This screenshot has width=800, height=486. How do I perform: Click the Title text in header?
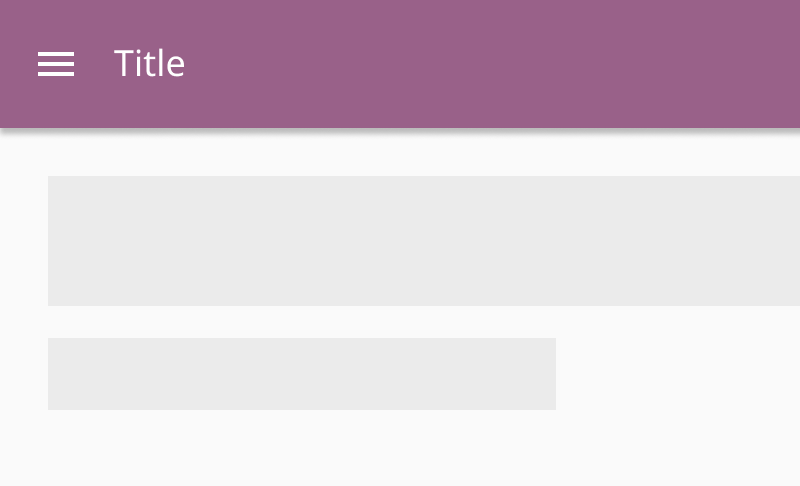pos(149,64)
